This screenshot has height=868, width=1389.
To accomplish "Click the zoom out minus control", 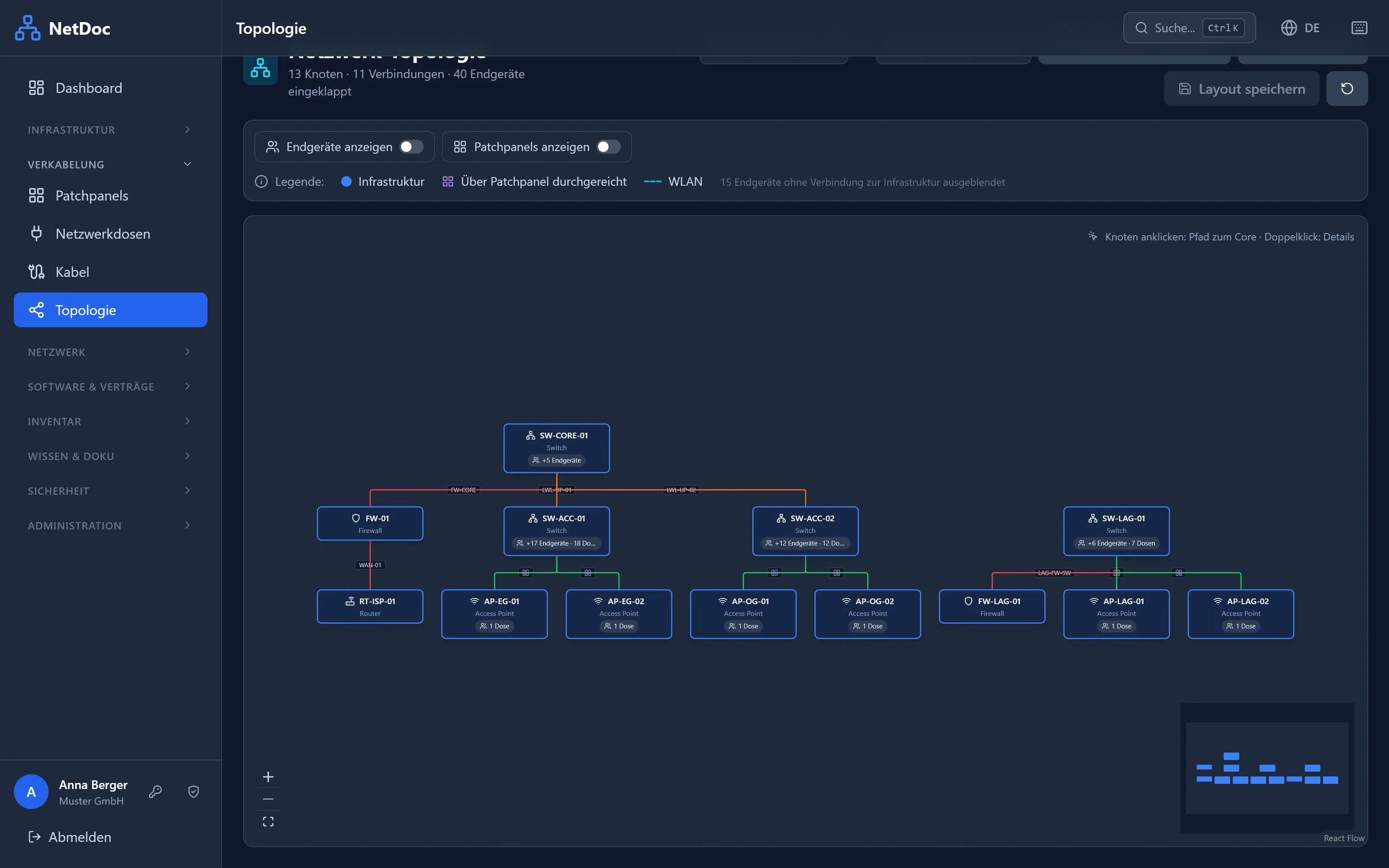I will pyautogui.click(x=268, y=799).
